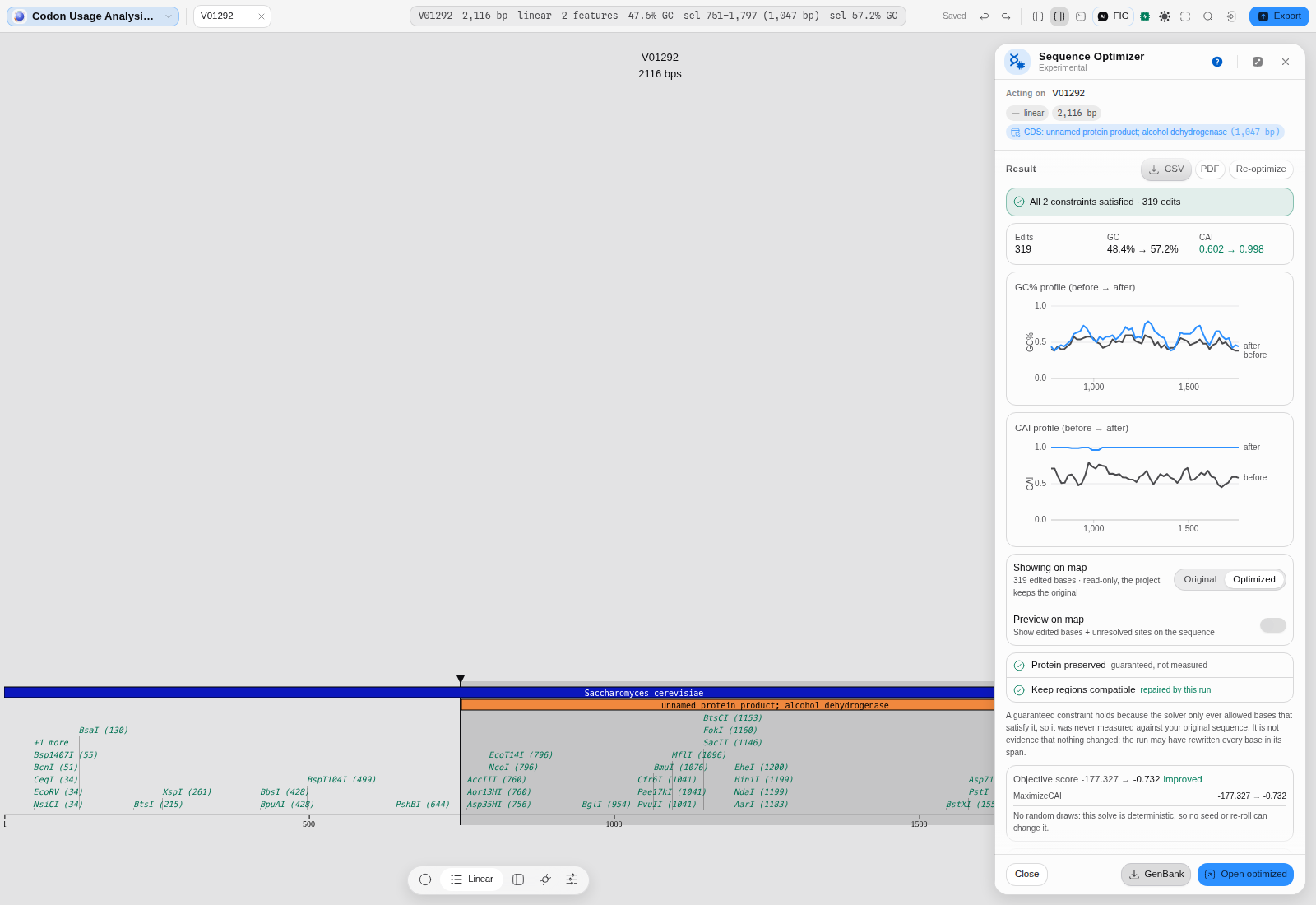Click the SacII (1146) restriction site label
The height and width of the screenshot is (905, 1316).
pyautogui.click(x=733, y=743)
